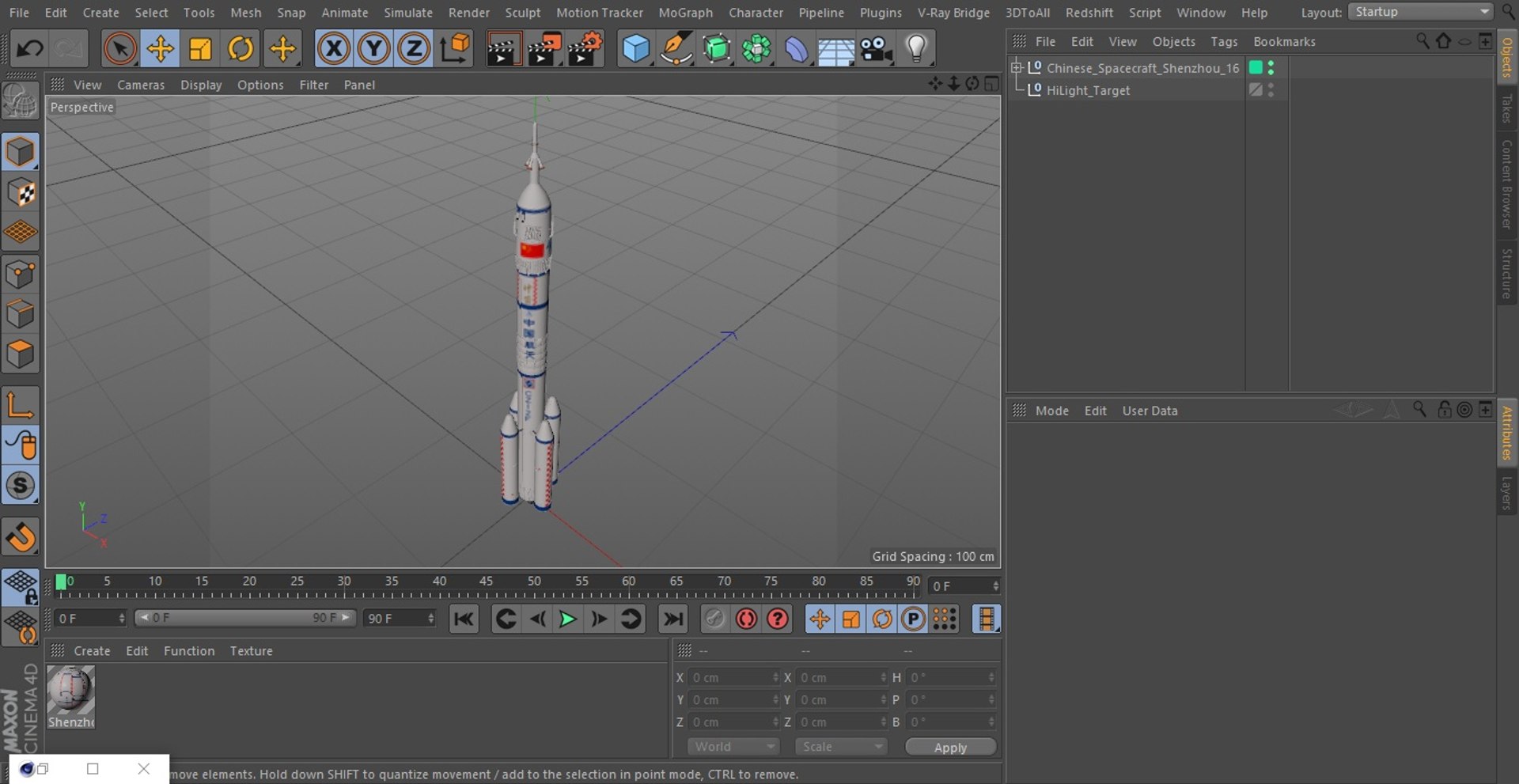Click stepper arrows of current frame field
The width and height of the screenshot is (1519, 784).
click(x=996, y=586)
